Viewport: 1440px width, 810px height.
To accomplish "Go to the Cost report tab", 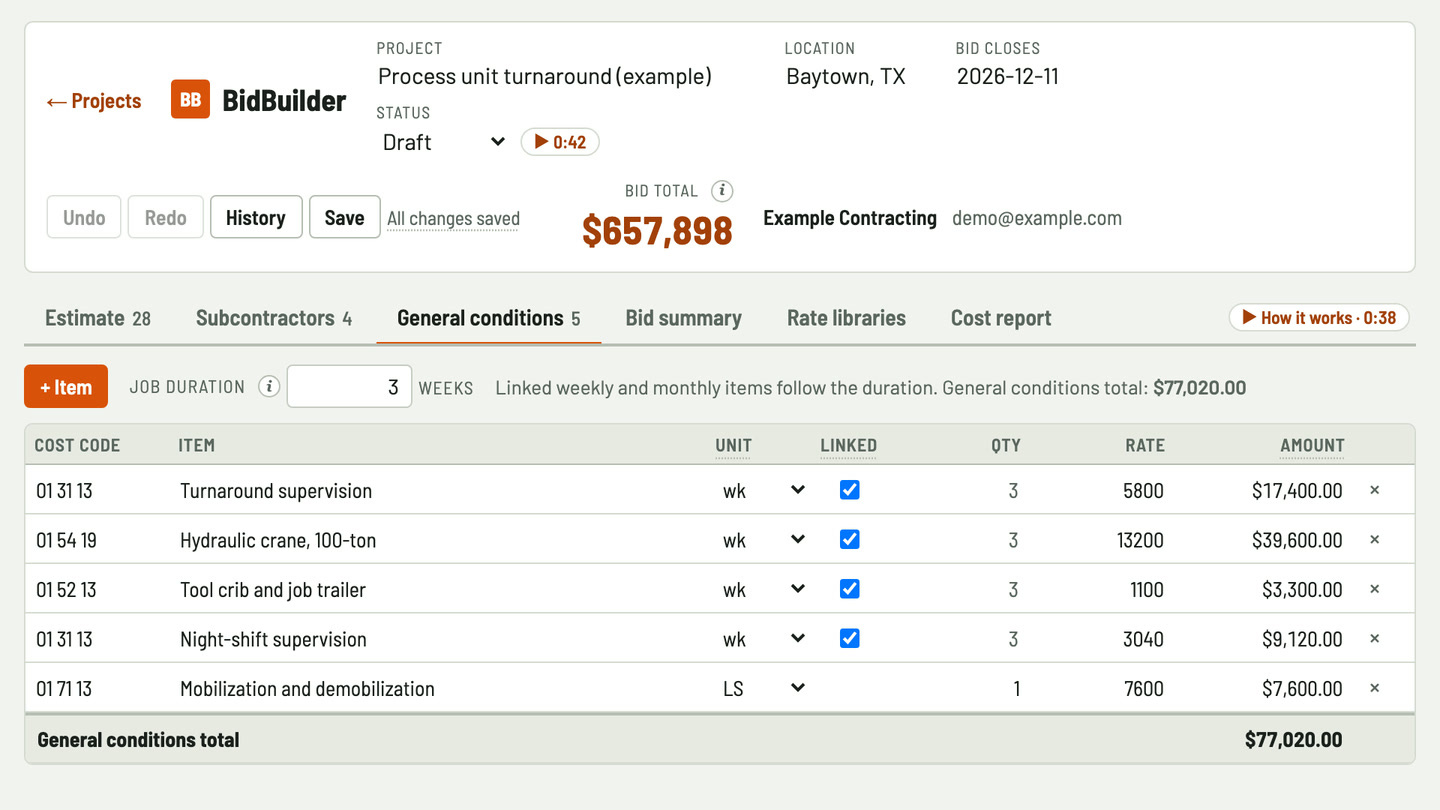I will point(1001,318).
